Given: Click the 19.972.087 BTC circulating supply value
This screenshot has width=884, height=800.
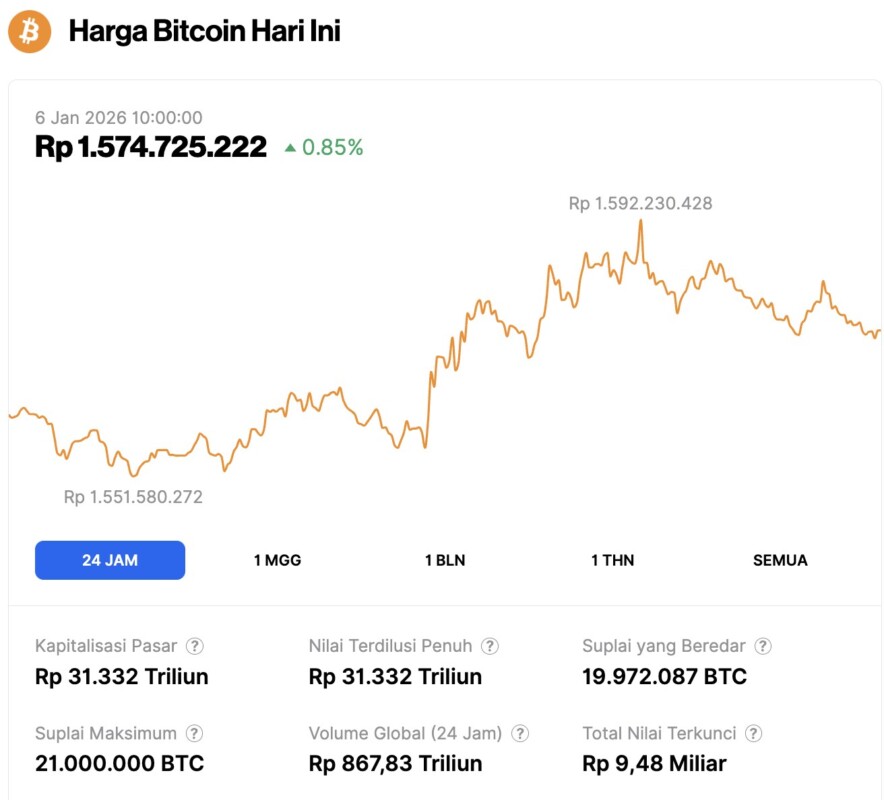Looking at the screenshot, I should point(664,677).
